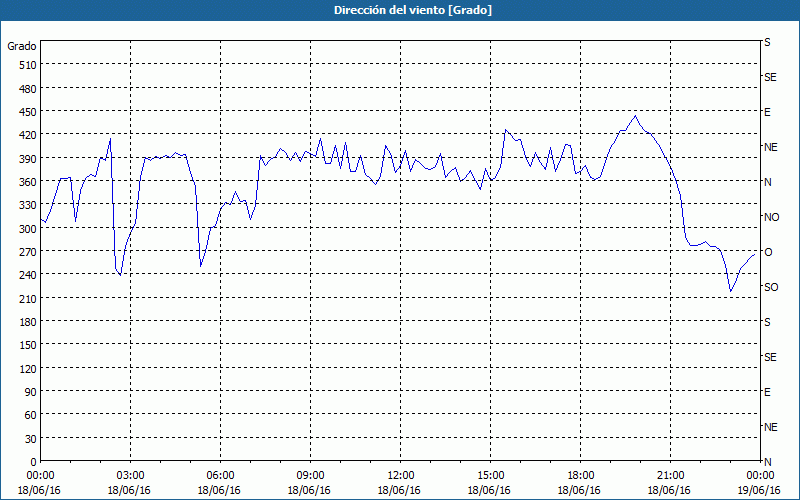
Task: Click the 'N' compass label level with 360
Action: (767, 182)
